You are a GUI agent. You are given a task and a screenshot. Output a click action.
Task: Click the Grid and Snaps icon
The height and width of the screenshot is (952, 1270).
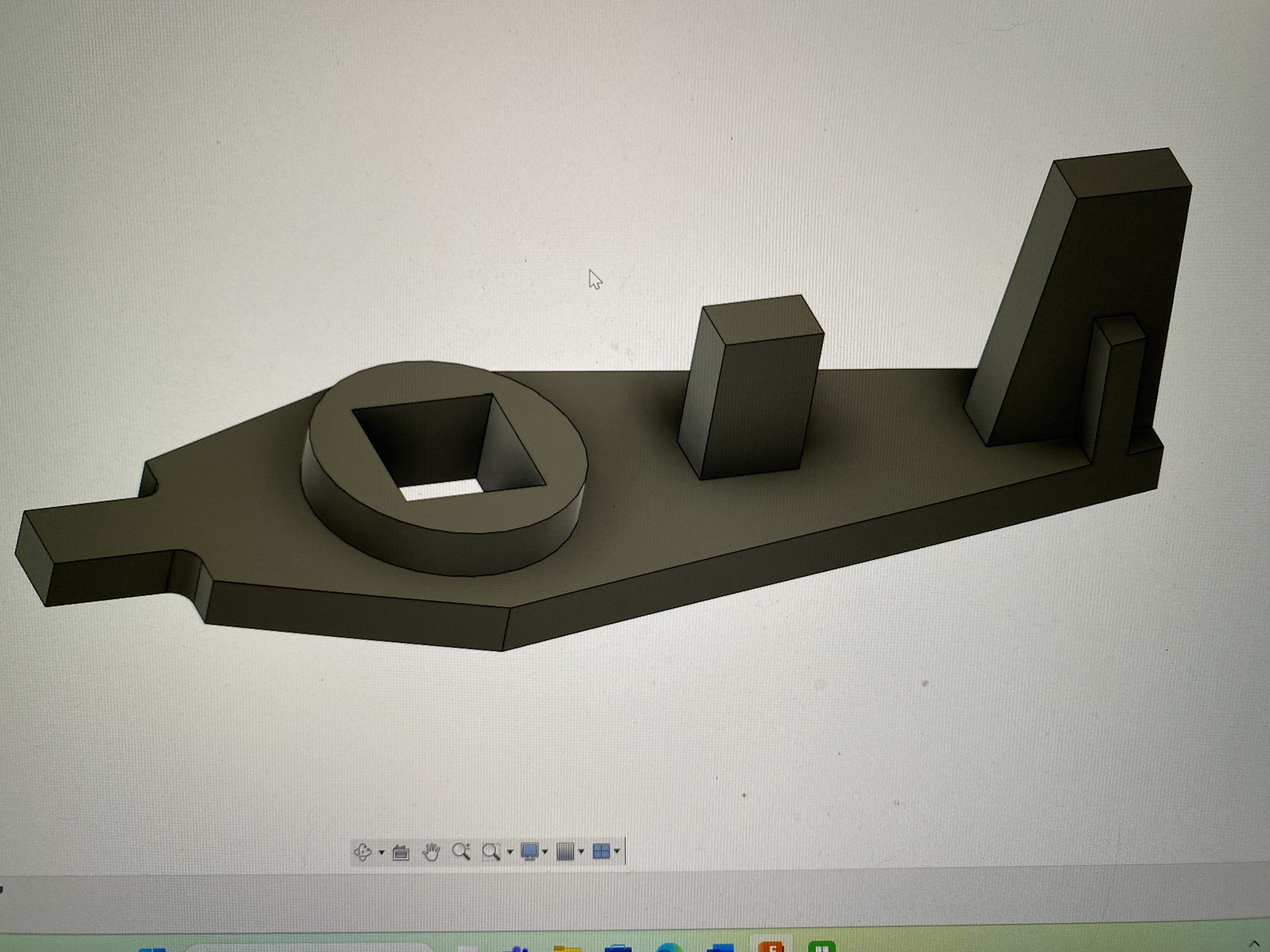click(x=566, y=851)
